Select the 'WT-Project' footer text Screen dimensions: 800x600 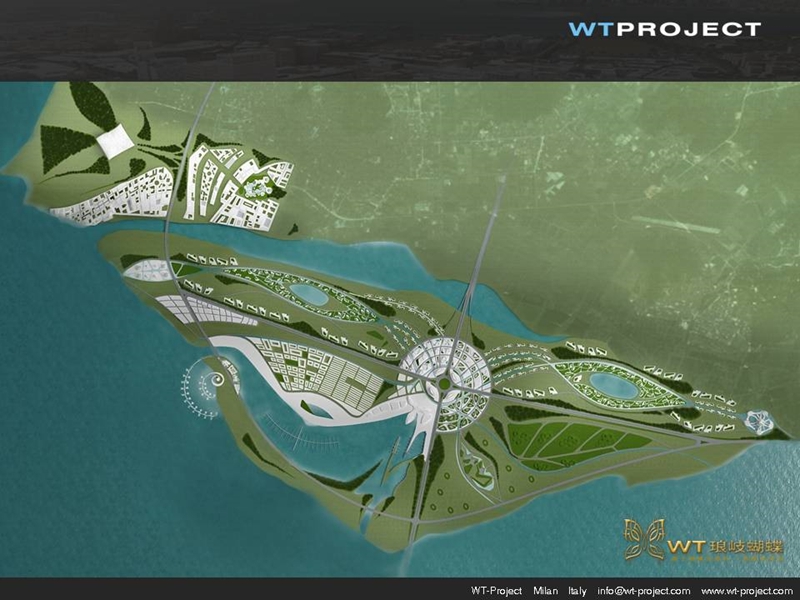[x=496, y=591]
